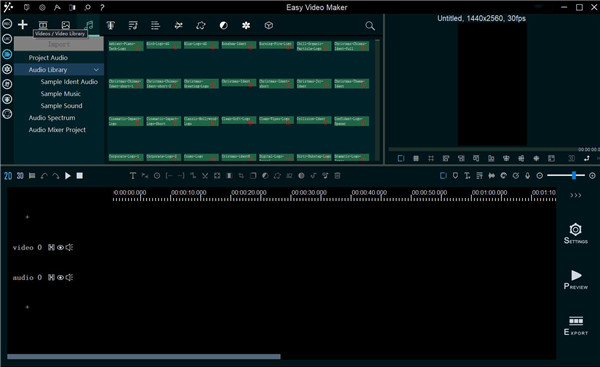Click the search magnifier in library panel

tap(370, 26)
